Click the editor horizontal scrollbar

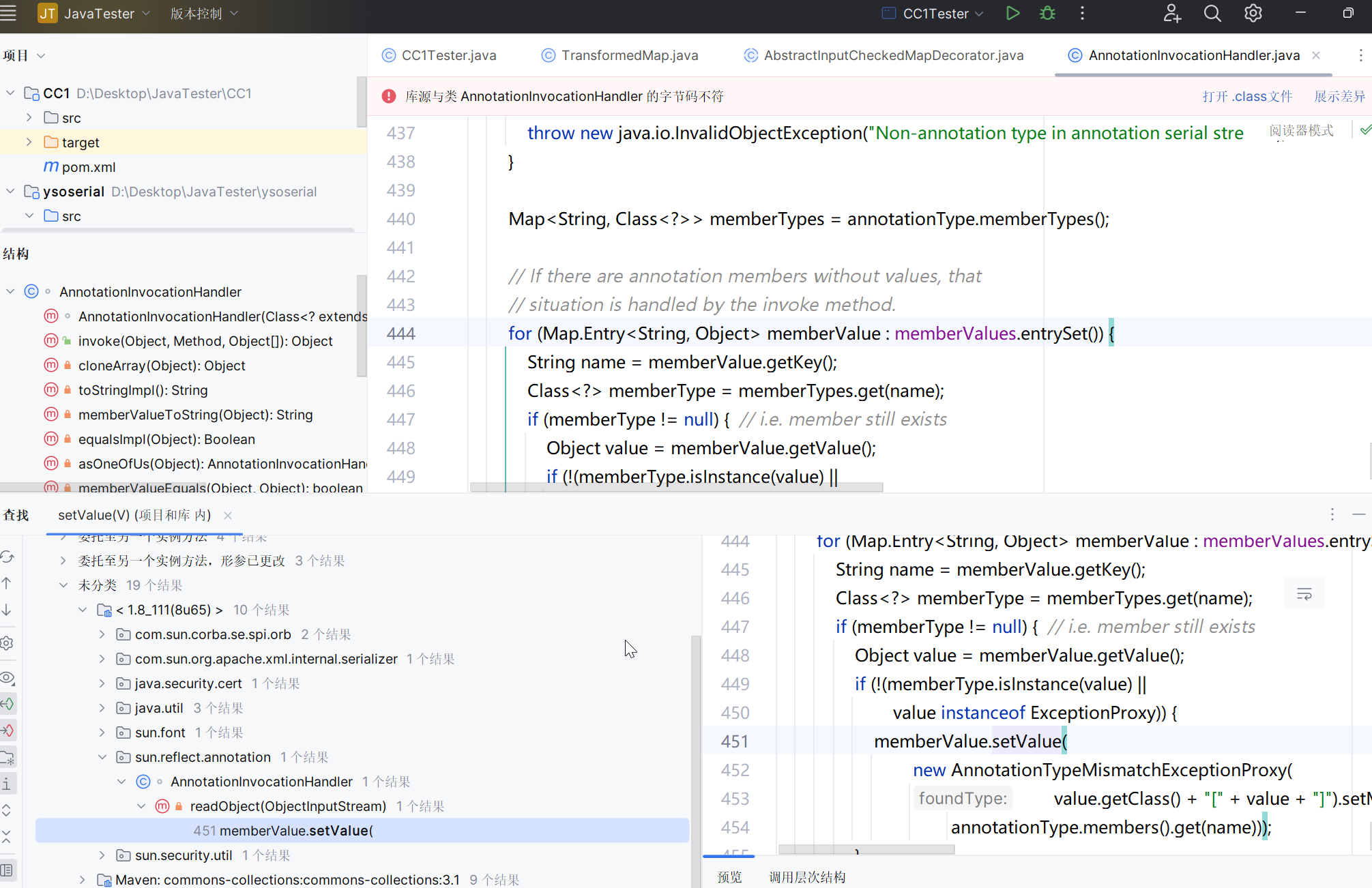(x=675, y=487)
